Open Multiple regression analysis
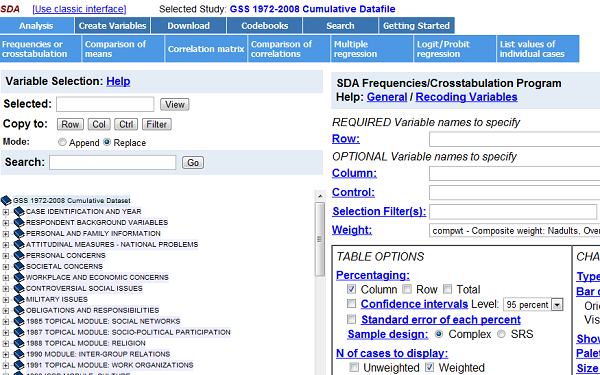 [x=372, y=49]
